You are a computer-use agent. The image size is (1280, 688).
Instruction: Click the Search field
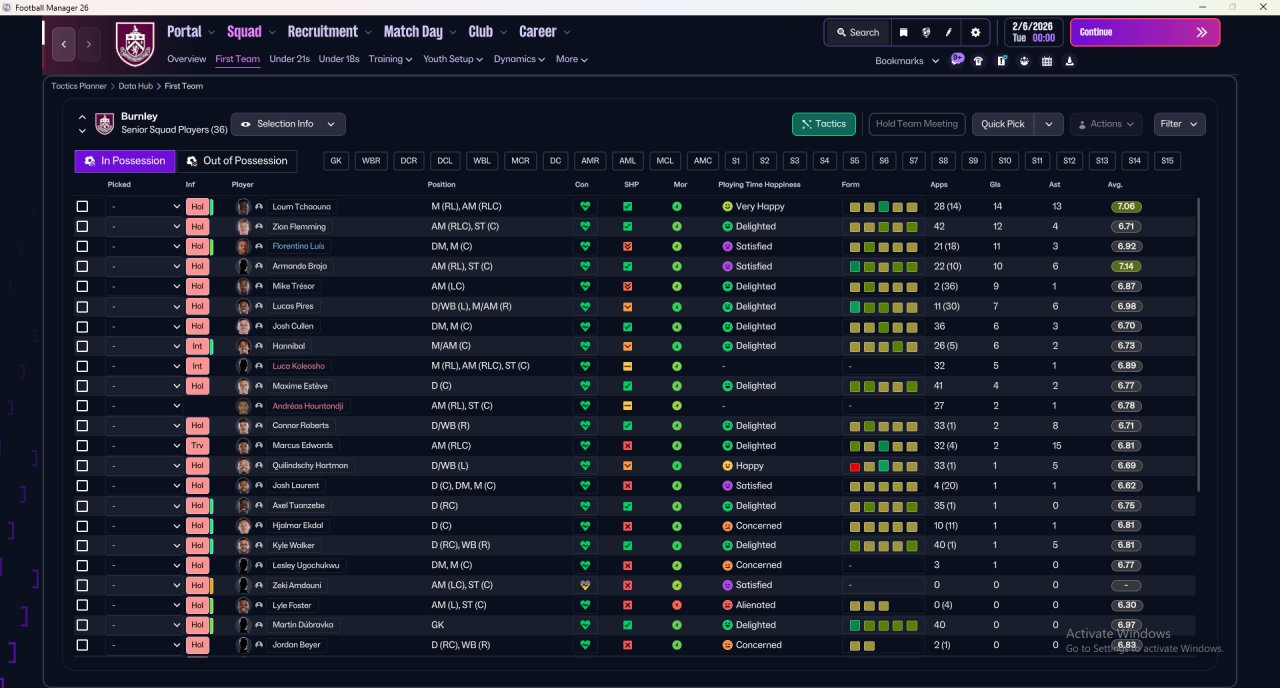click(857, 32)
